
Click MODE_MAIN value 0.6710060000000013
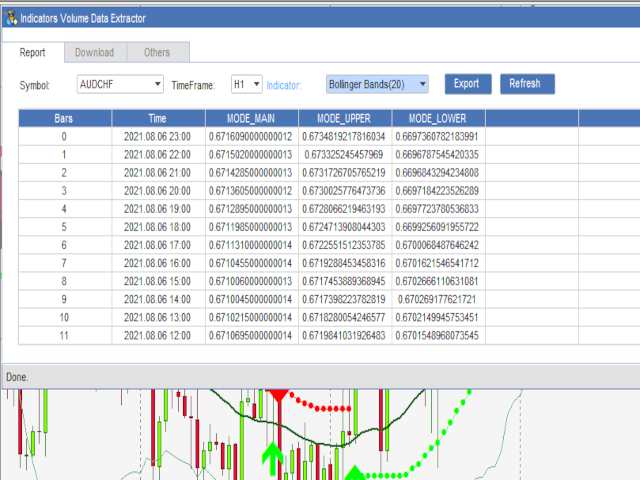(x=251, y=281)
